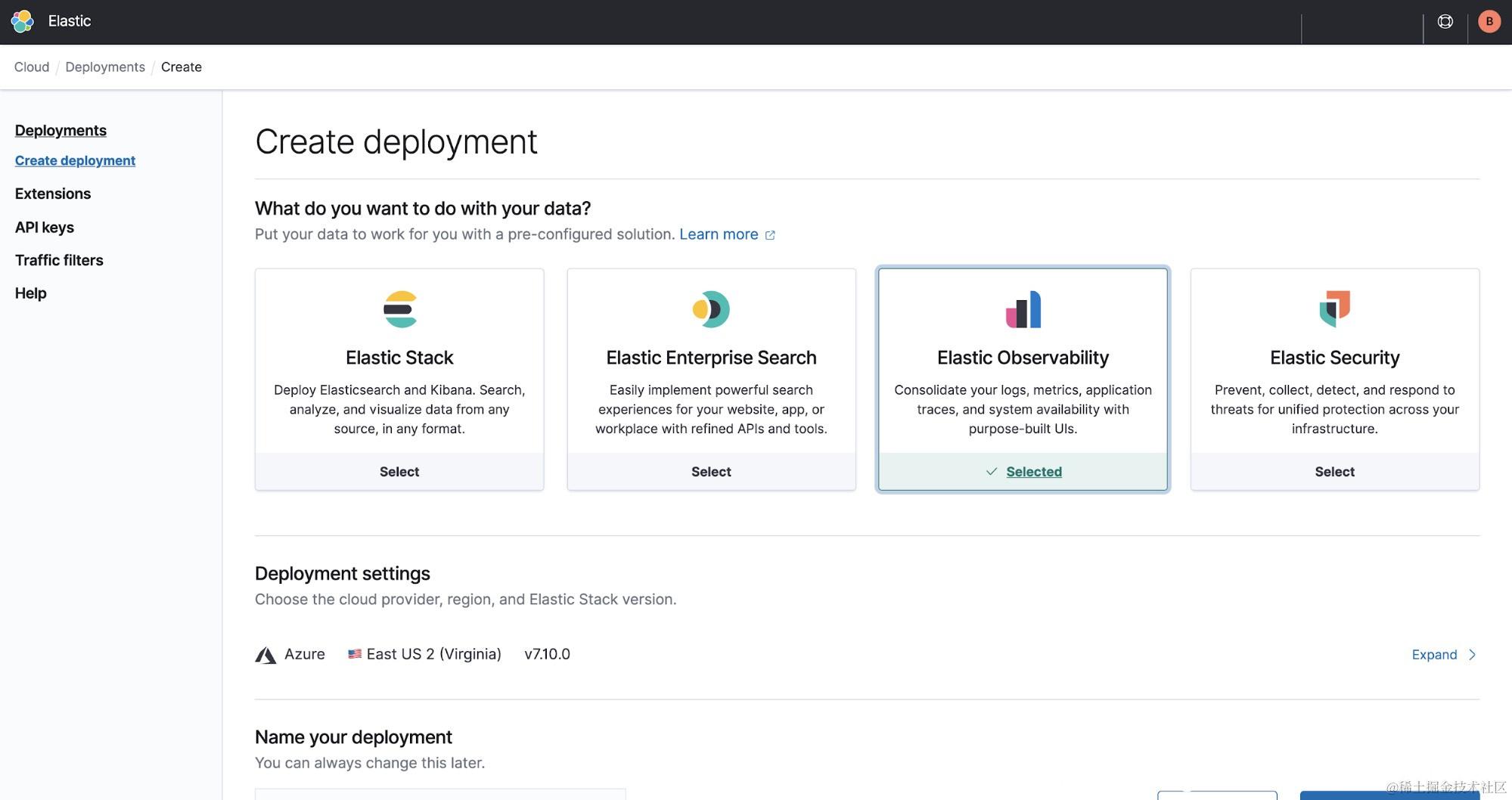
Task: Open the help lifebuoy icon in the header
Action: point(1445,21)
